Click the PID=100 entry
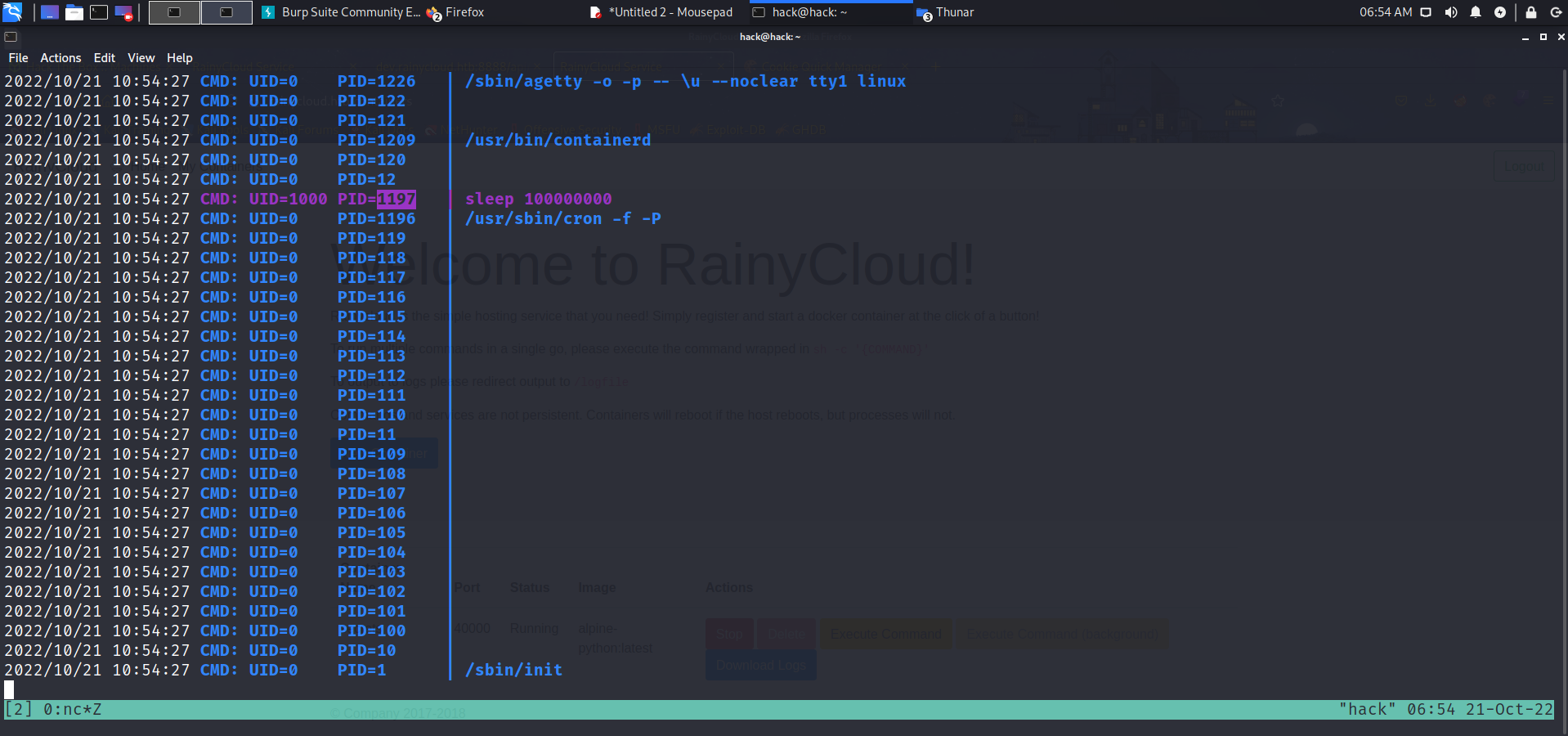The width and height of the screenshot is (1568, 736). [x=371, y=631]
